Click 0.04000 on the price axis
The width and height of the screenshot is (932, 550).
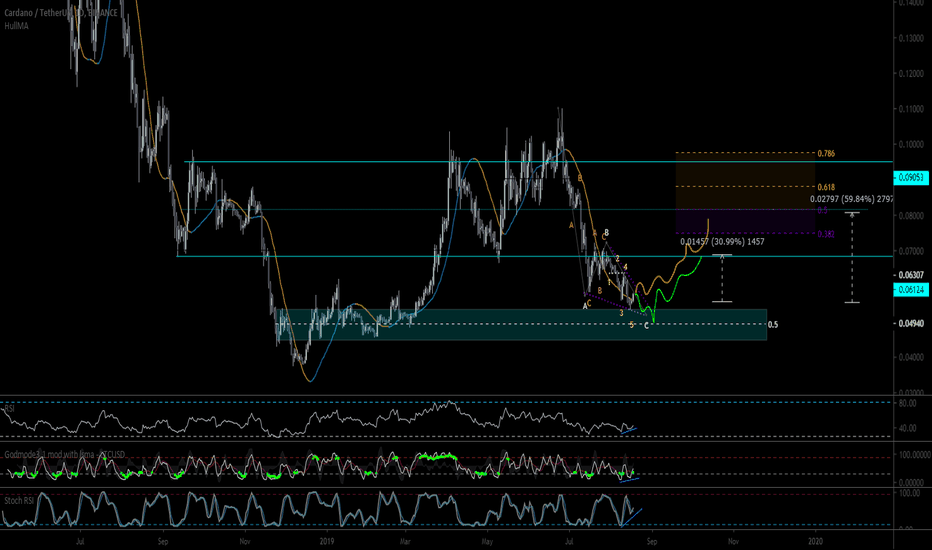point(911,357)
